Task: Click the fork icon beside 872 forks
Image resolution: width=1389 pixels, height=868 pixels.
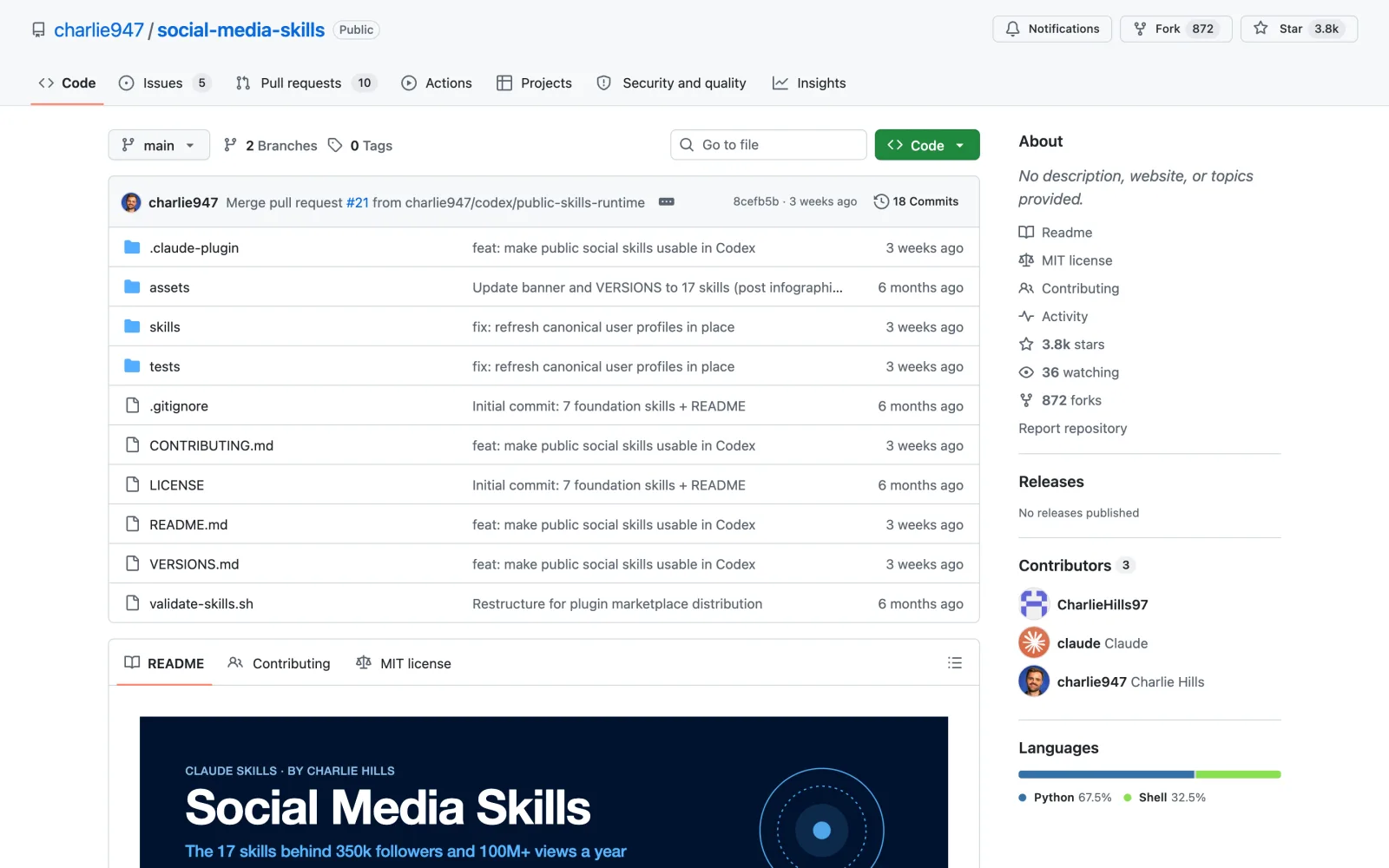Action: [1026, 400]
